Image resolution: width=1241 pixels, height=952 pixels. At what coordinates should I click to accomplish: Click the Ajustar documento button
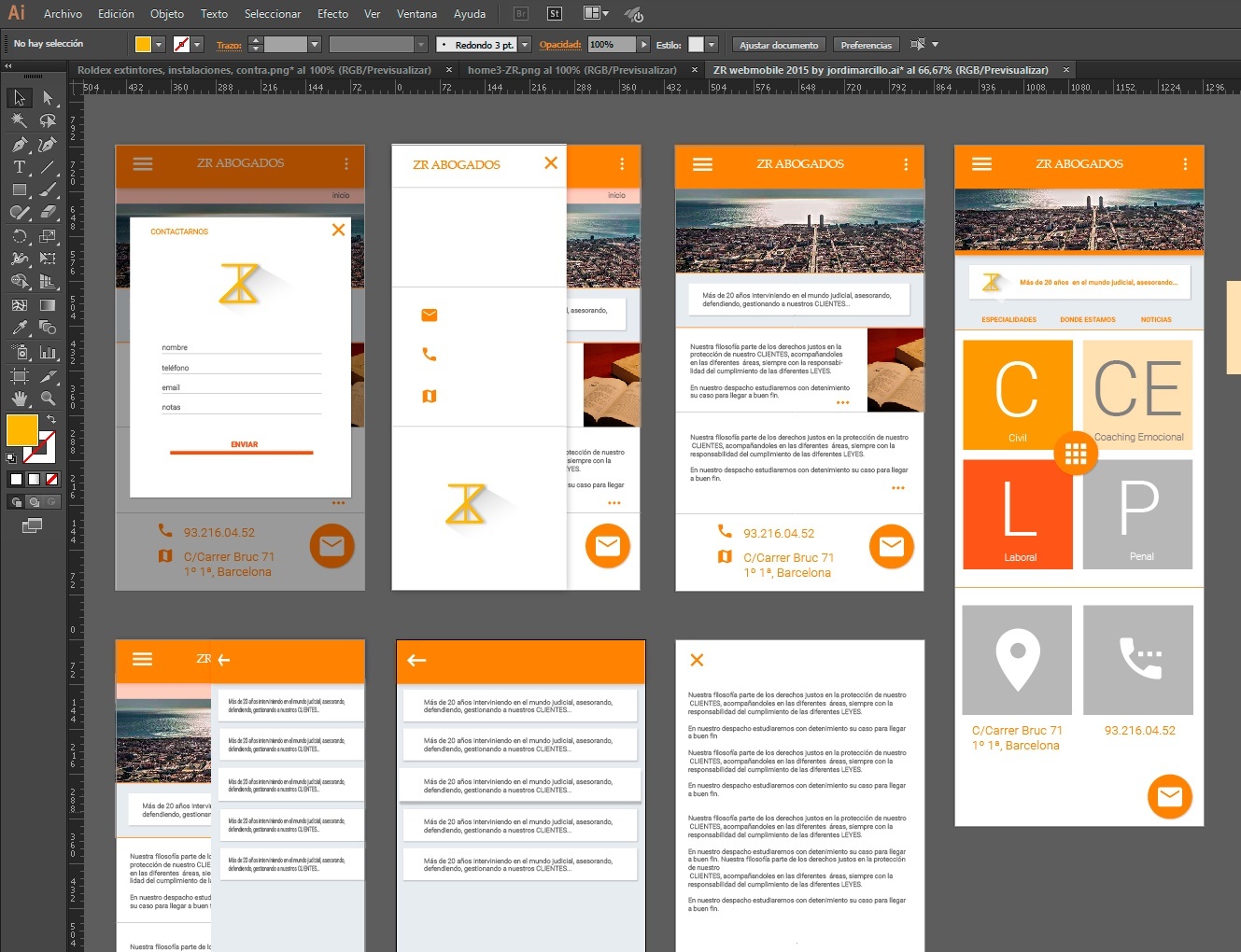[778, 45]
